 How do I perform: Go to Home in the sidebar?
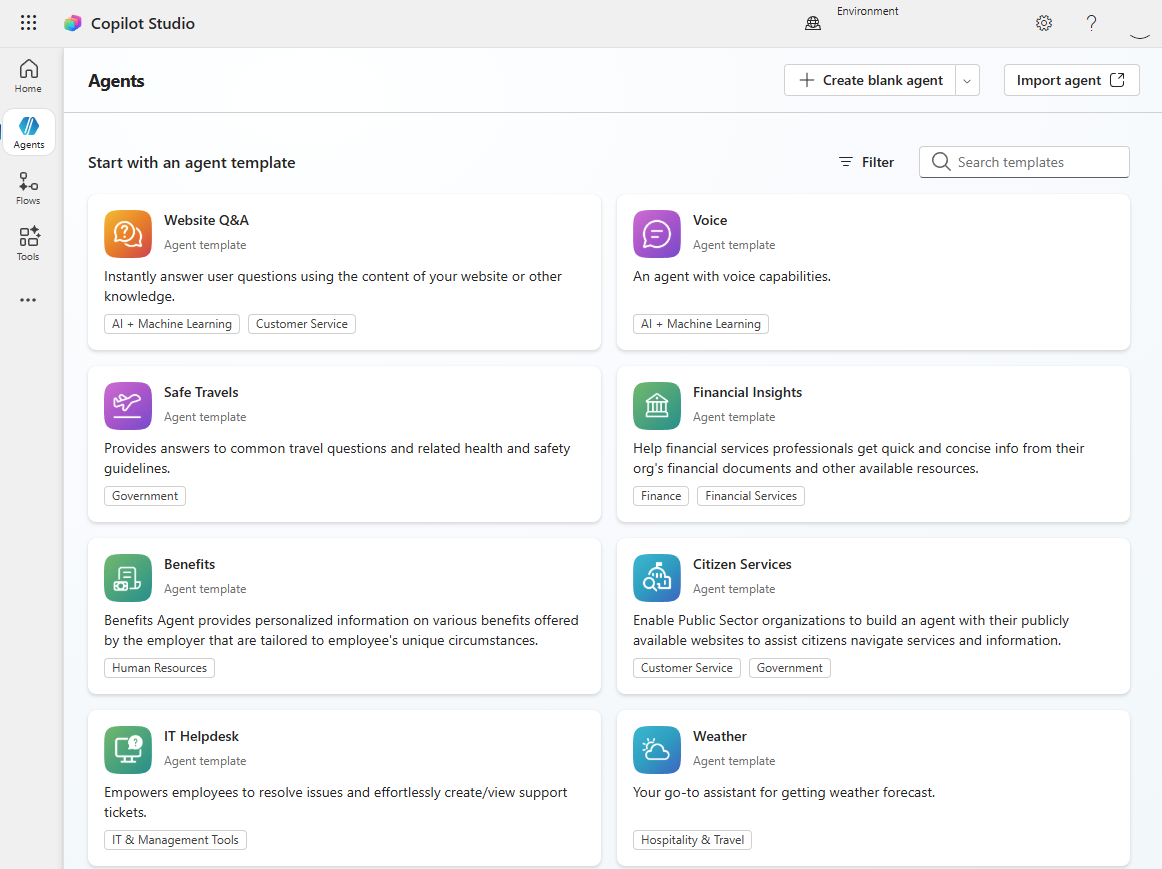[x=28, y=76]
